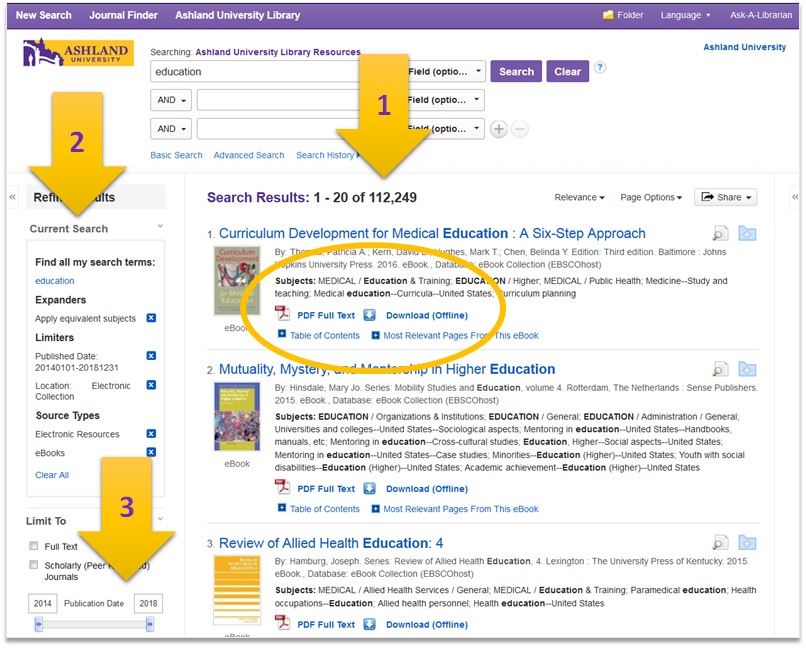The height and width of the screenshot is (648, 806).
Task: Open title Review of Allied Health Education: 4
Action: (x=331, y=543)
